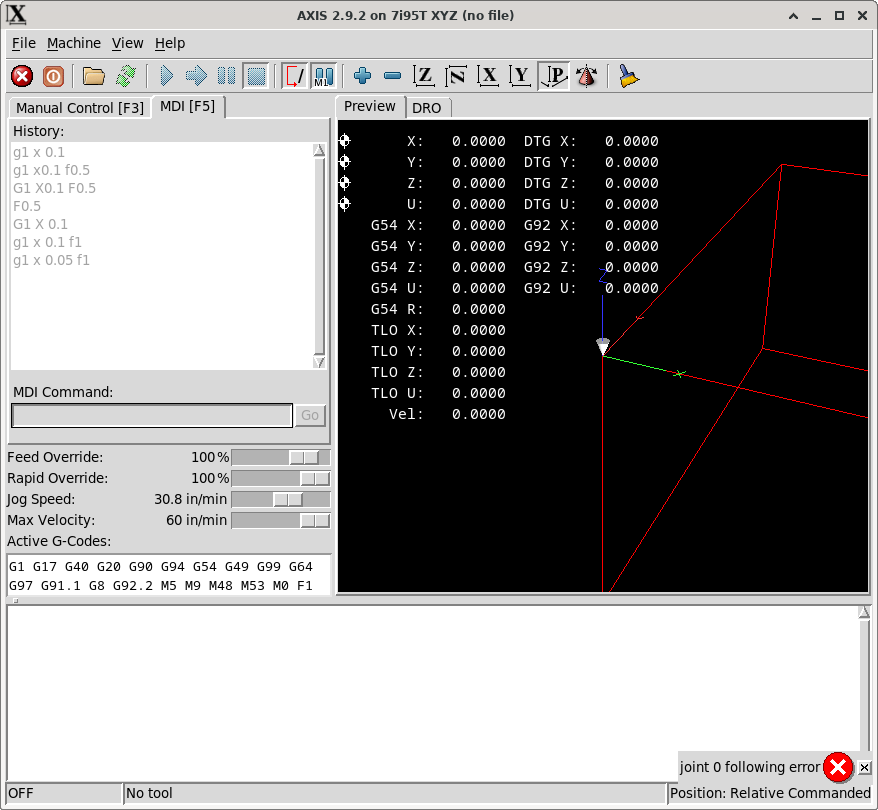
Task: Minimize the AXIS window
Action: [x=816, y=16]
